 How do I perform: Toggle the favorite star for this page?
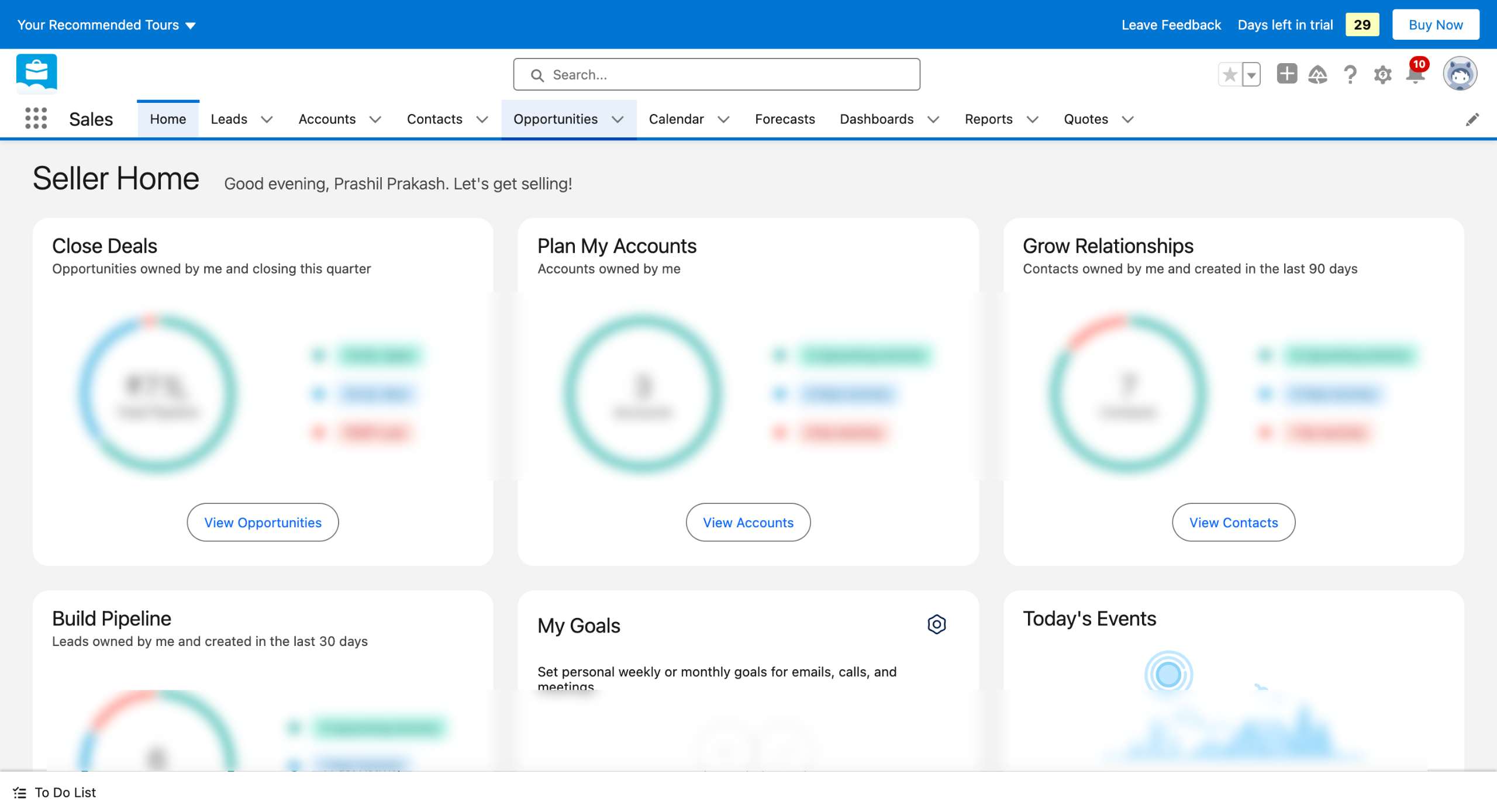1230,75
